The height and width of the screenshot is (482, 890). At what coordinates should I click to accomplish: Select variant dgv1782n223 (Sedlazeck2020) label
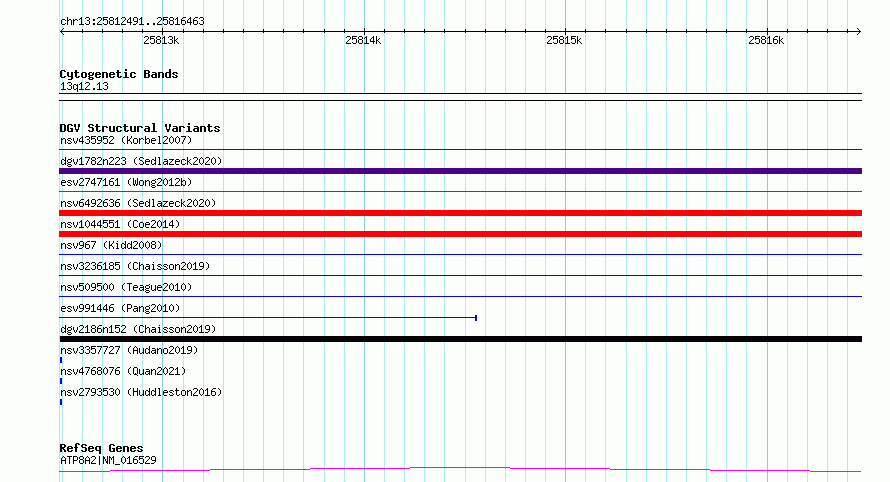141,161
